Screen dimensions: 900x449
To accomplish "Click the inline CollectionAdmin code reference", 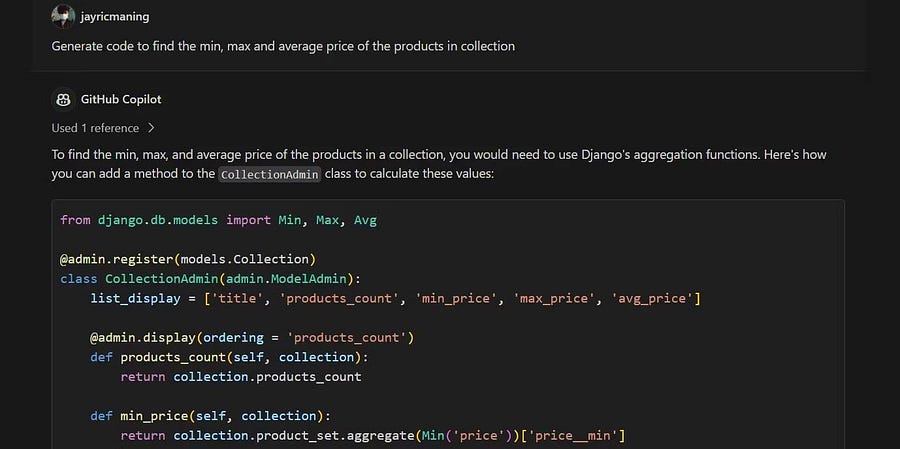I will (x=270, y=174).
